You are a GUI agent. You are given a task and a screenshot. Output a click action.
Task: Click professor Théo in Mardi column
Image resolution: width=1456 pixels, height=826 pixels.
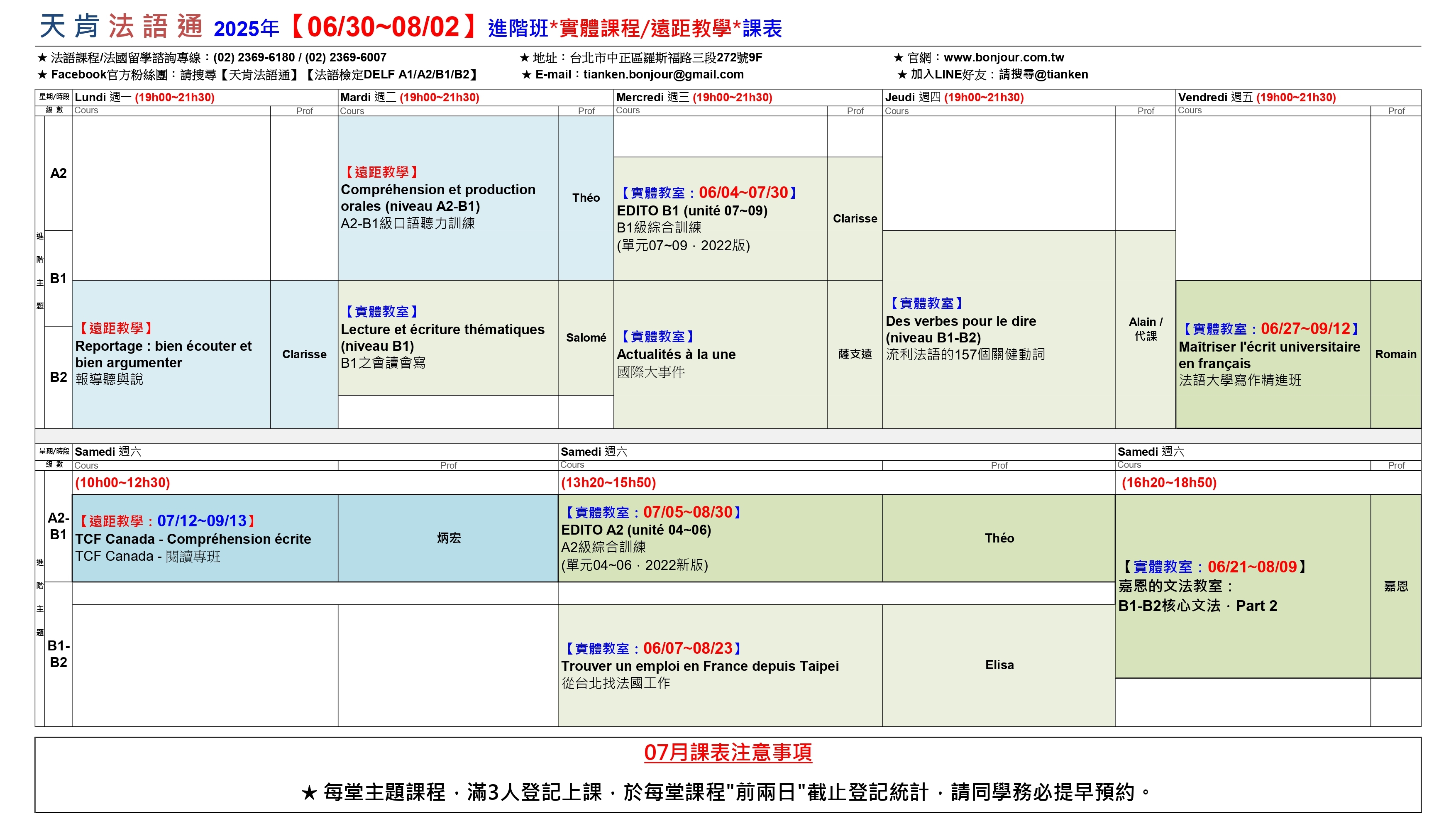click(586, 198)
